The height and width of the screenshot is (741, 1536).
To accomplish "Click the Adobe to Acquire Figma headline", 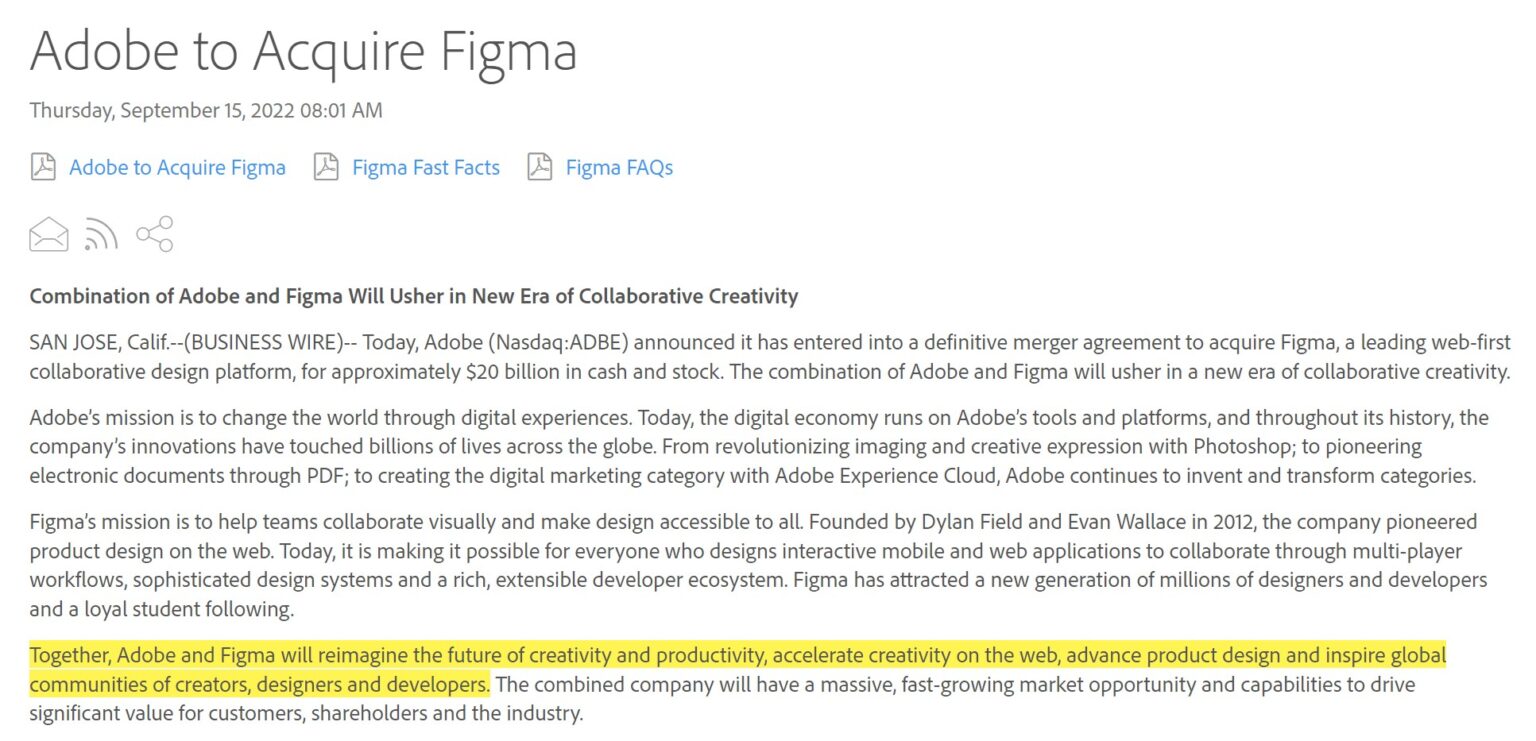I will pyautogui.click(x=304, y=50).
